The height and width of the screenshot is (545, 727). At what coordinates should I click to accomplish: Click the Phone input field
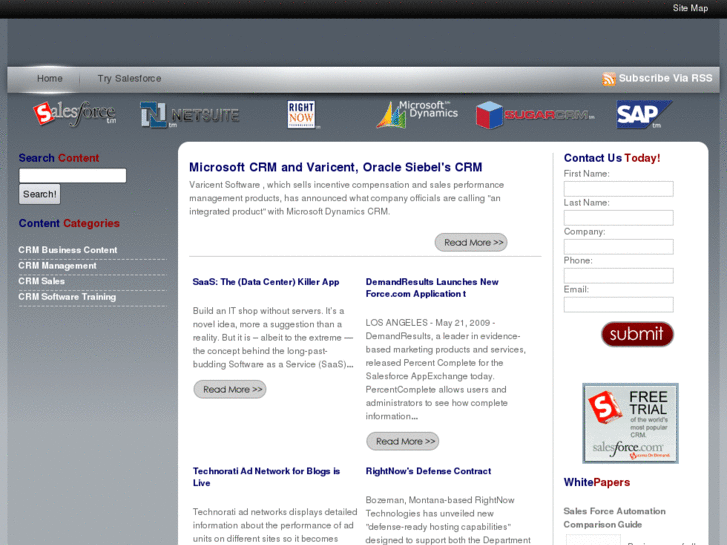(x=619, y=276)
